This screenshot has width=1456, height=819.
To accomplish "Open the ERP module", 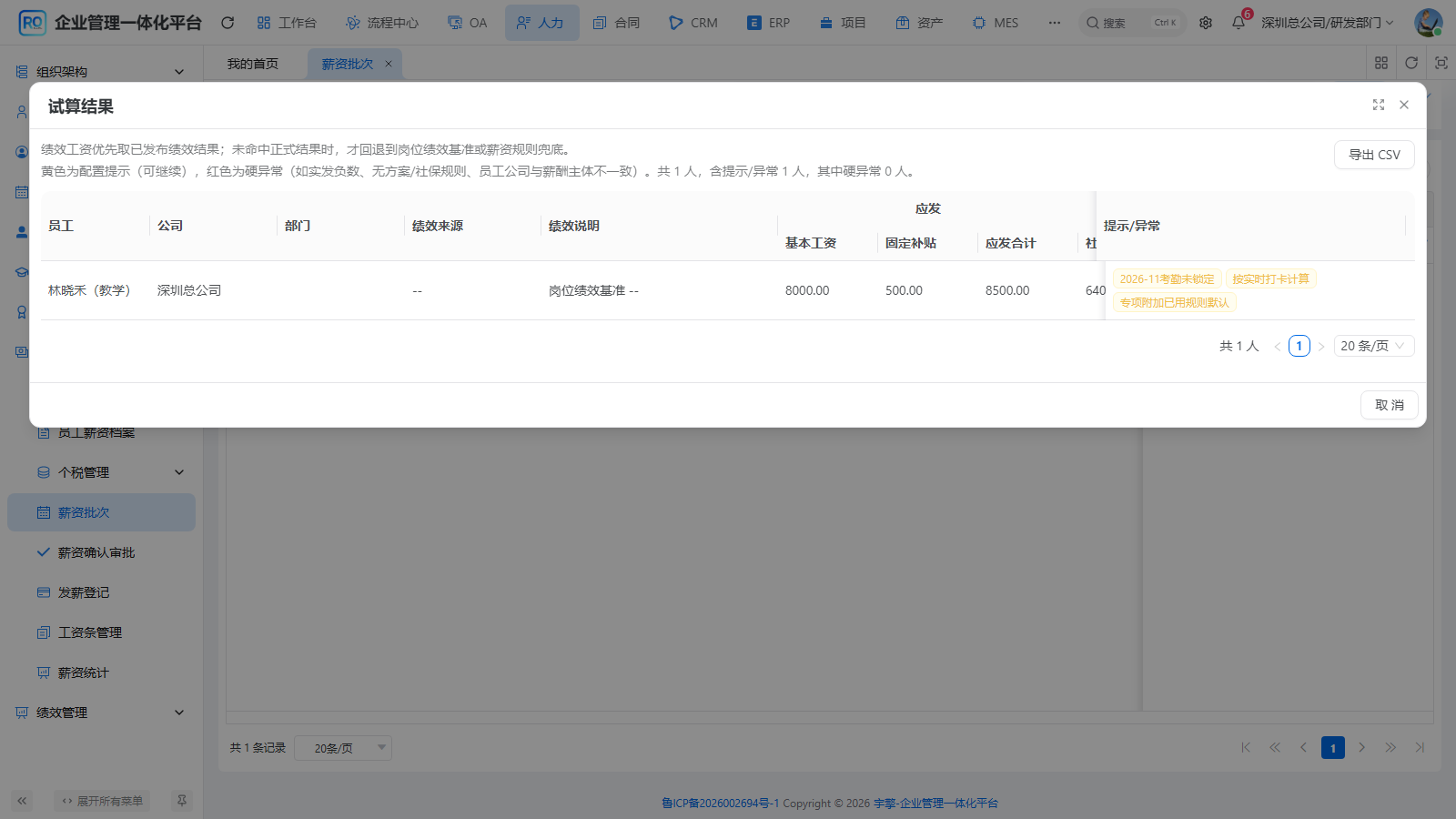I will click(768, 23).
